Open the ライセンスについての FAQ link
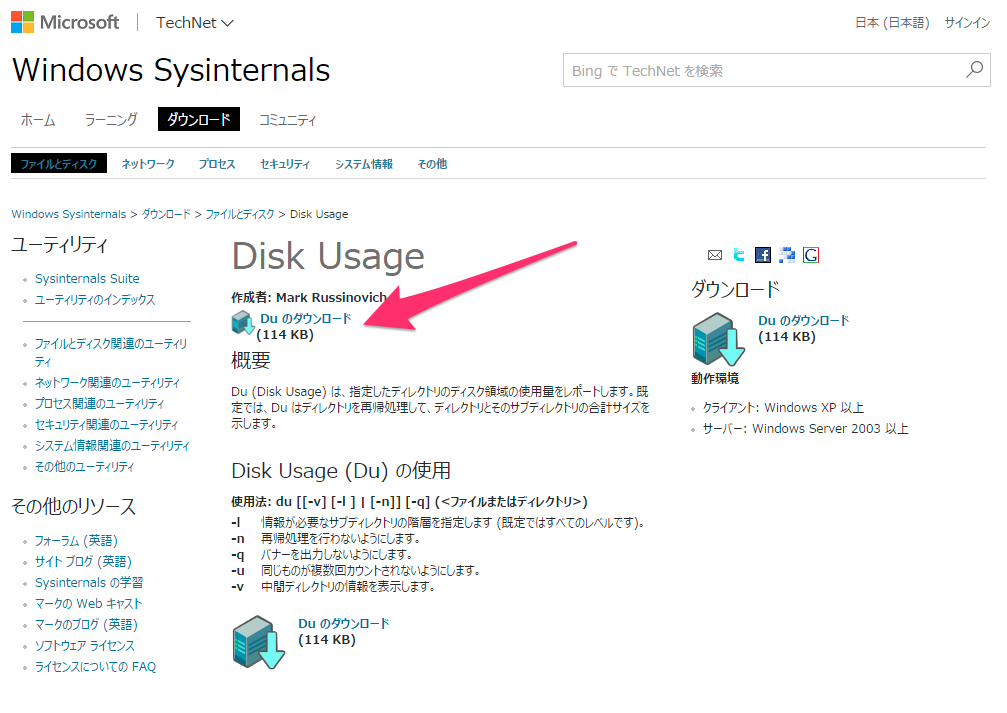1007x713 pixels. point(96,666)
